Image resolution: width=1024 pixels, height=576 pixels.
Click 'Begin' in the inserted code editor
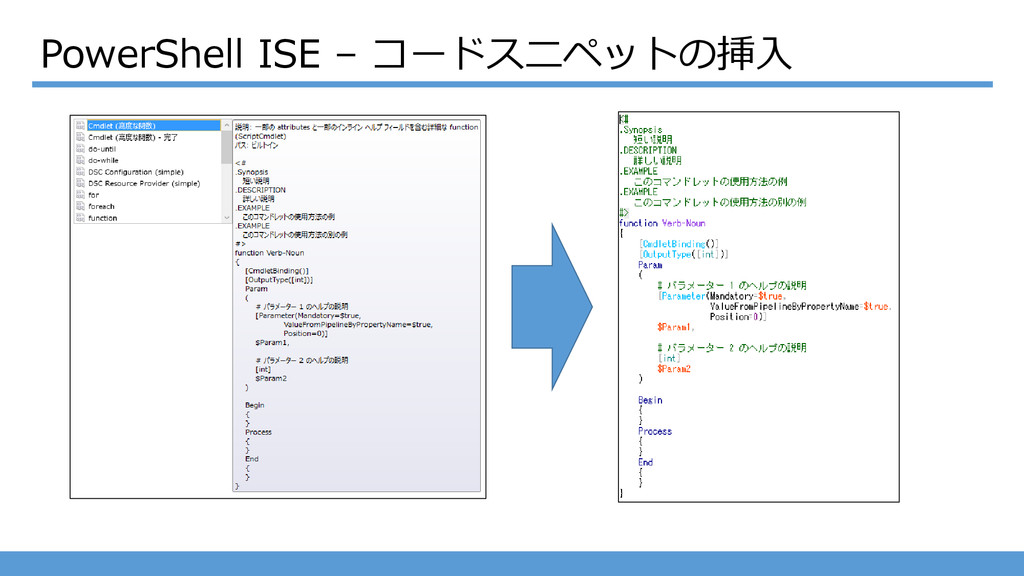pos(650,400)
